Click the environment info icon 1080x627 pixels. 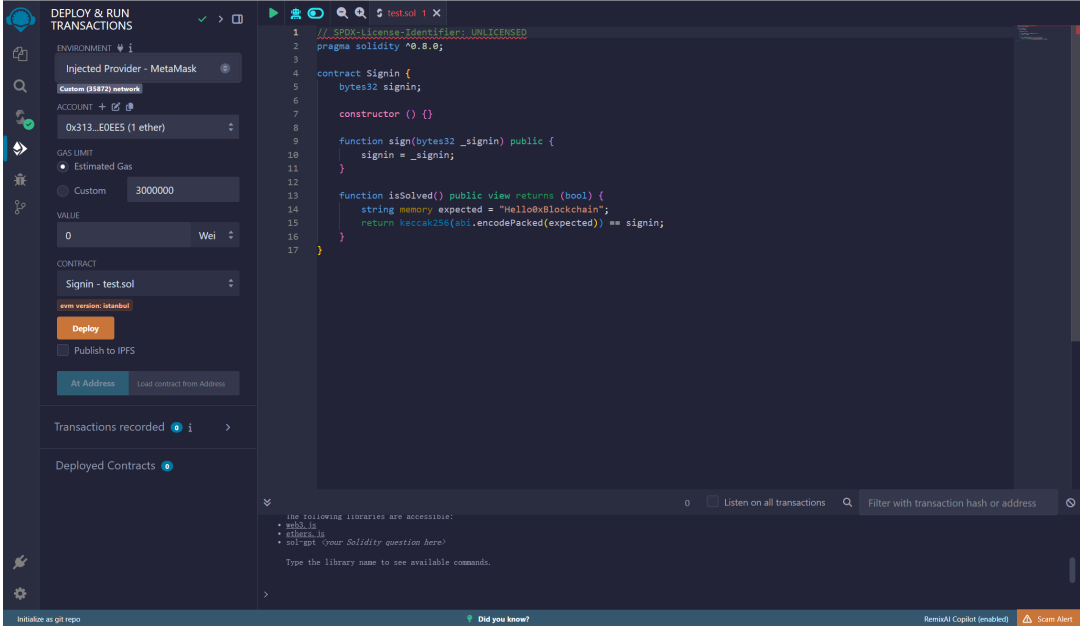click(130, 48)
